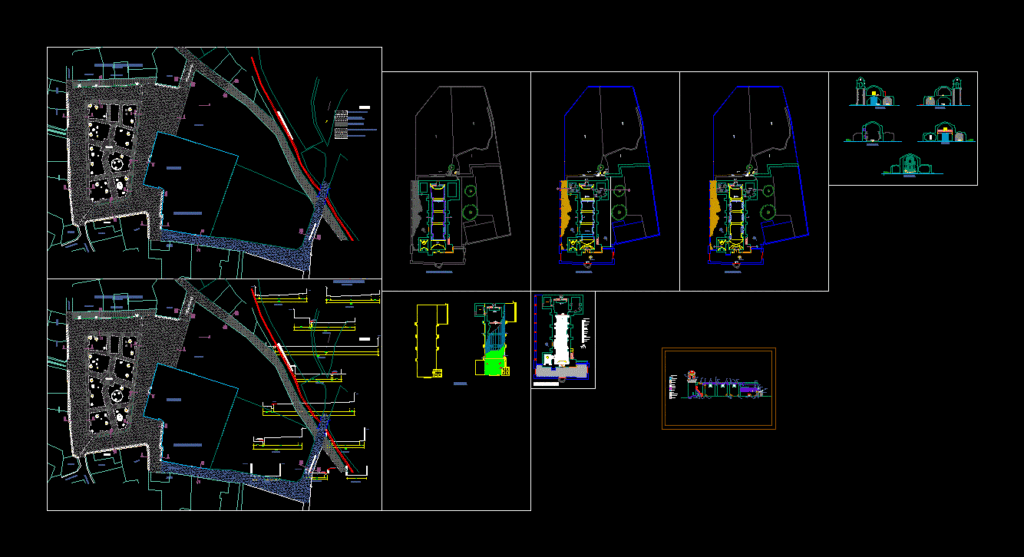Viewport: 1024px width, 557px height.
Task: Select the cyan plot outline in the upper site plan
Action: [x=191, y=178]
